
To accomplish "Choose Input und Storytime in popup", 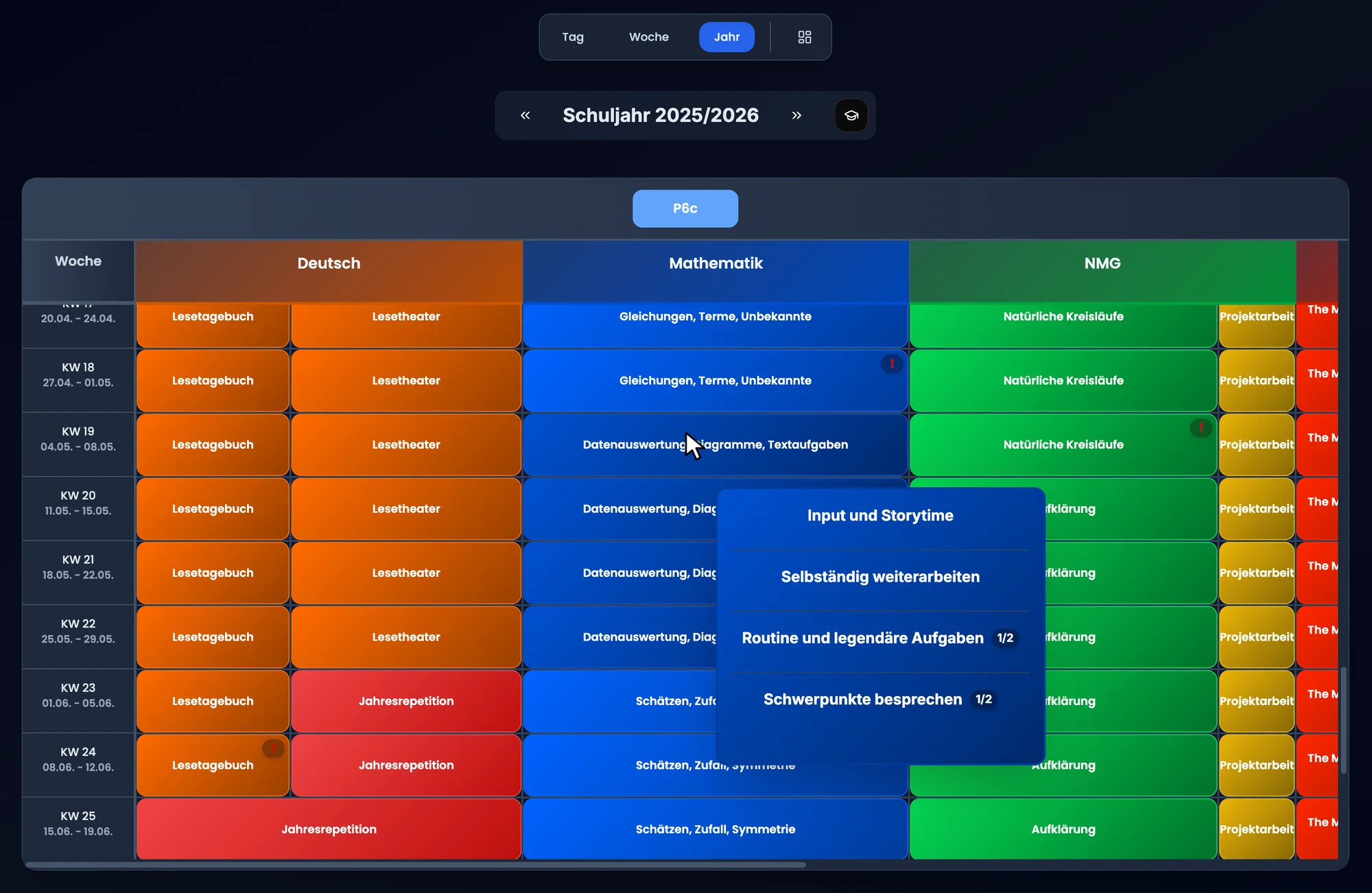I will (x=880, y=516).
